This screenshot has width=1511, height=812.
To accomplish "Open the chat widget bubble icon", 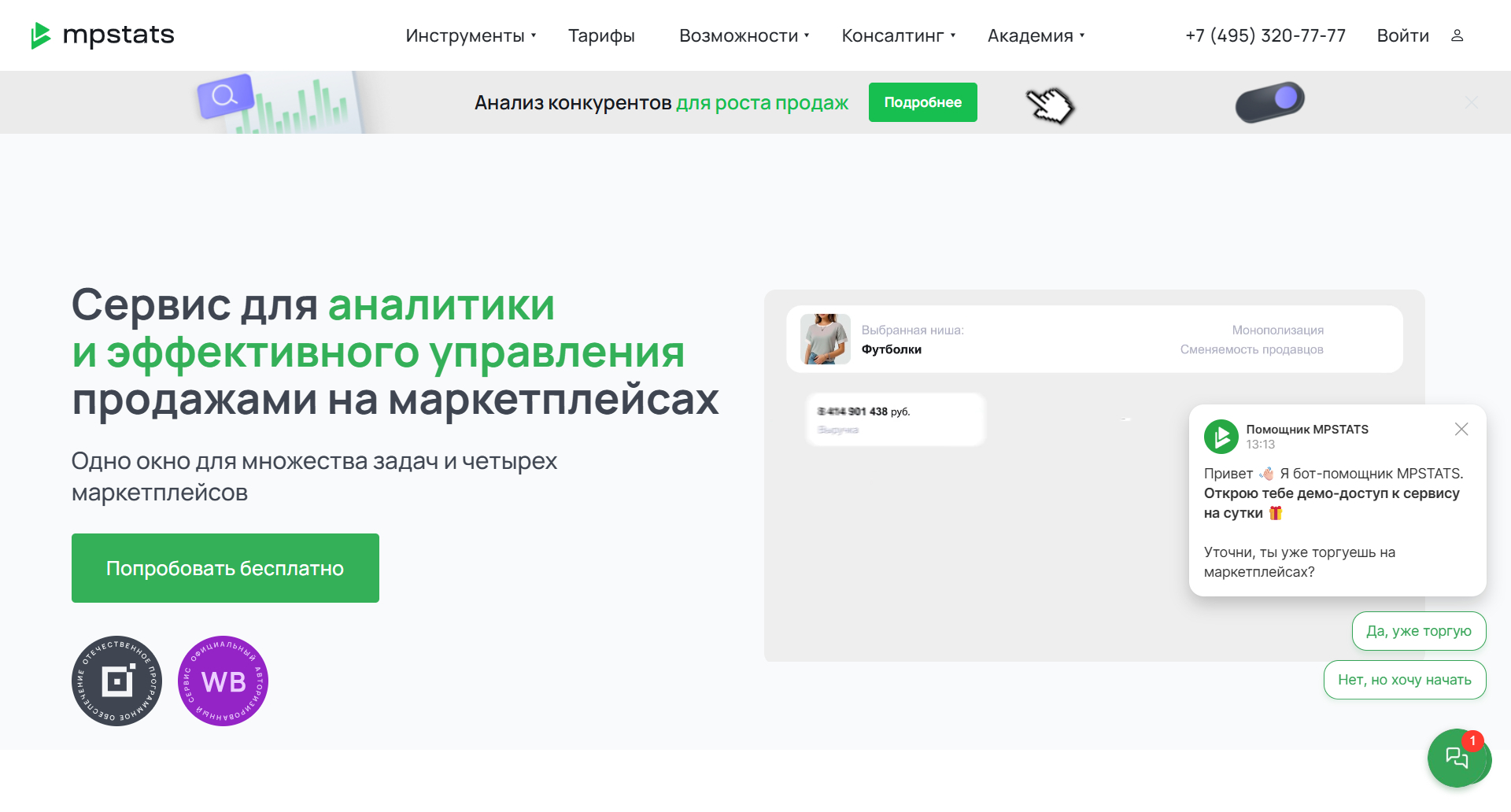I will tap(1457, 758).
